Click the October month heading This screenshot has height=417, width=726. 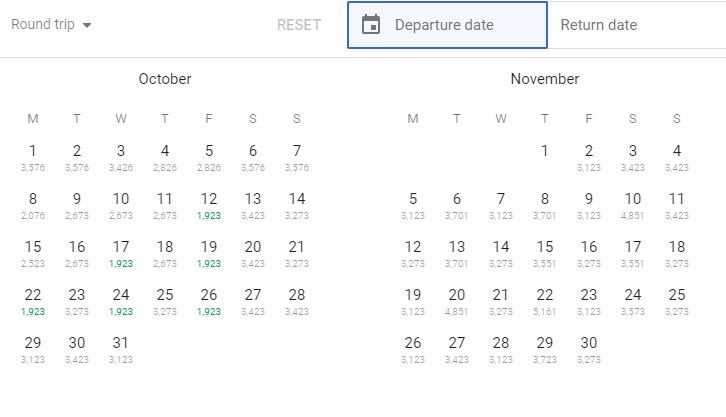pyautogui.click(x=165, y=79)
